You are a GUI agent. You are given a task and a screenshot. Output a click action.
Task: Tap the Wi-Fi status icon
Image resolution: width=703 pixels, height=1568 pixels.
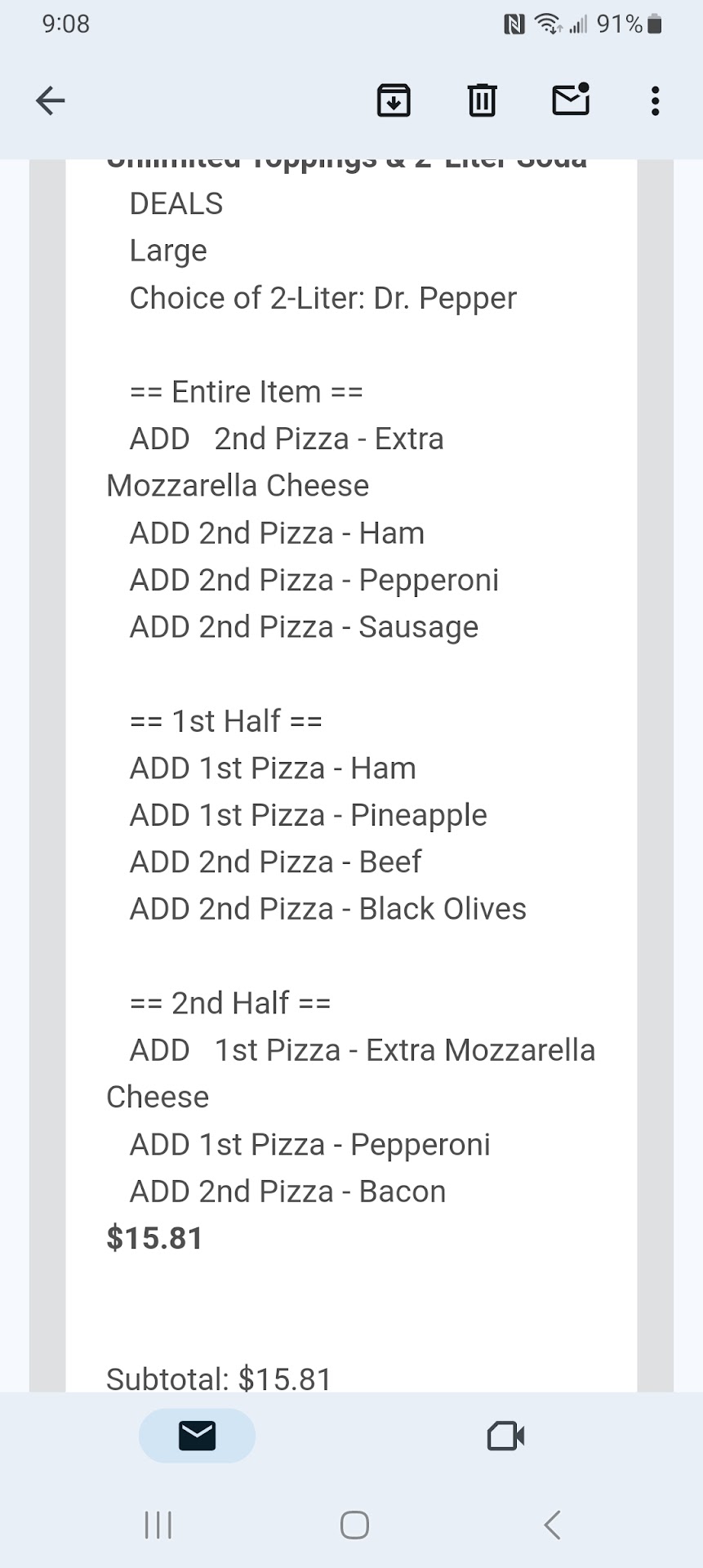547,24
